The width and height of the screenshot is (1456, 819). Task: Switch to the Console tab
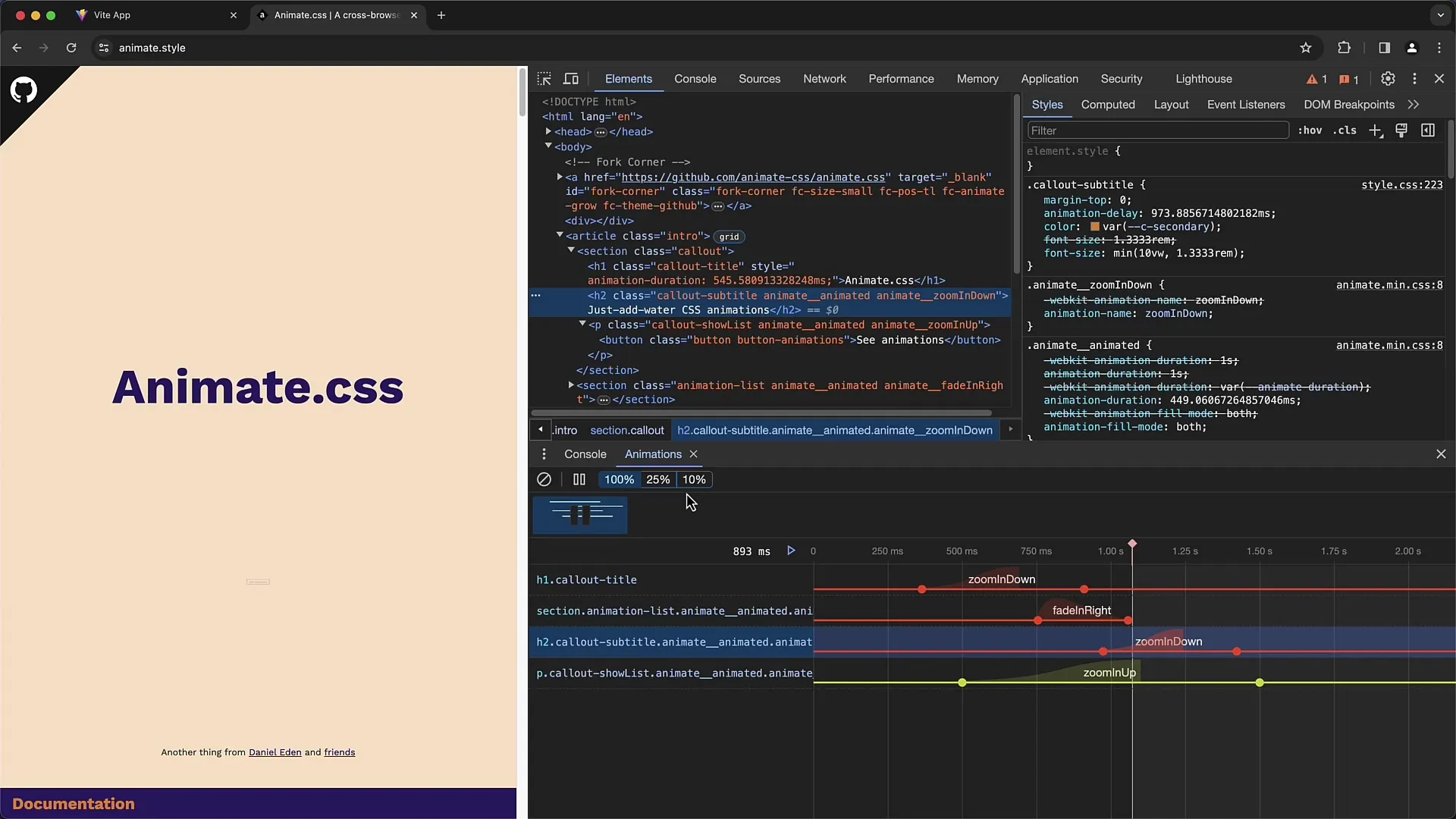pyautogui.click(x=585, y=453)
